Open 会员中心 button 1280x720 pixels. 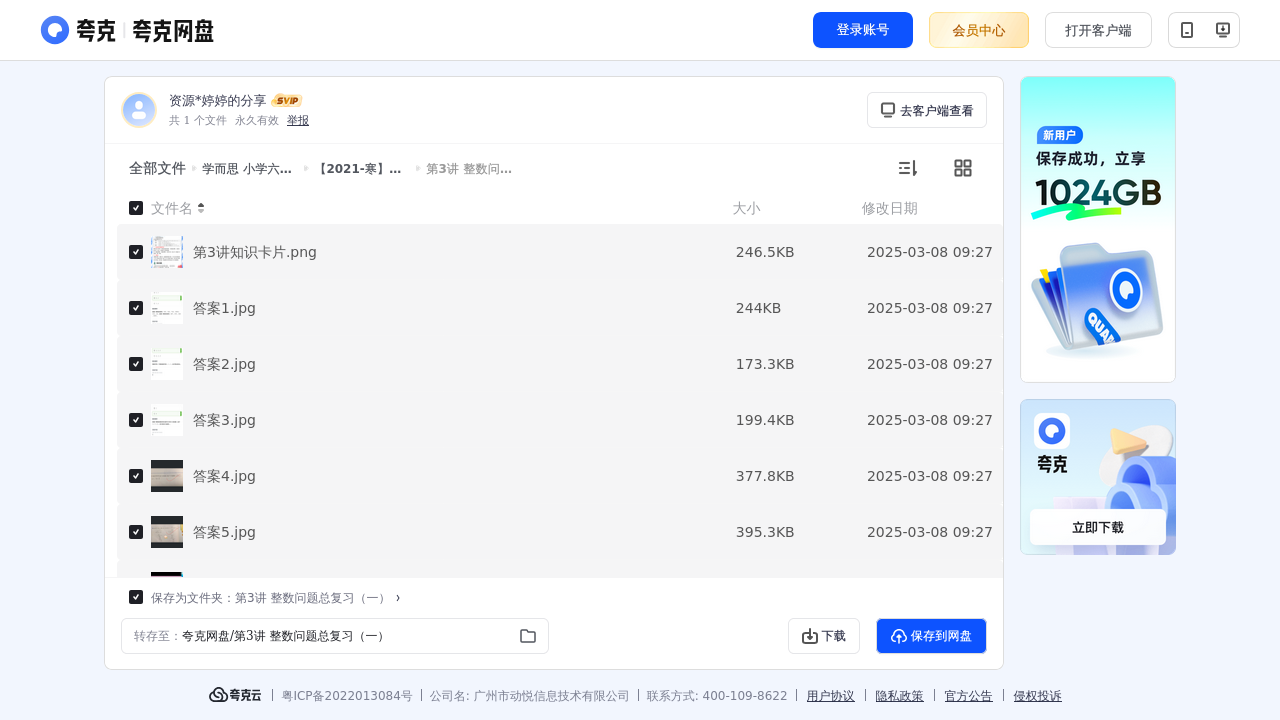point(979,30)
